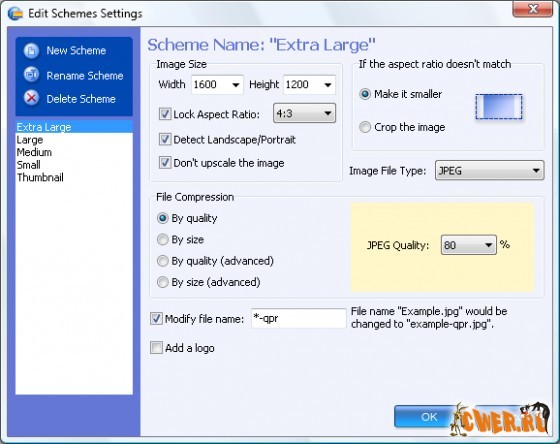Select By quality (advanced) radio button
The image size is (560, 444).
click(x=162, y=261)
